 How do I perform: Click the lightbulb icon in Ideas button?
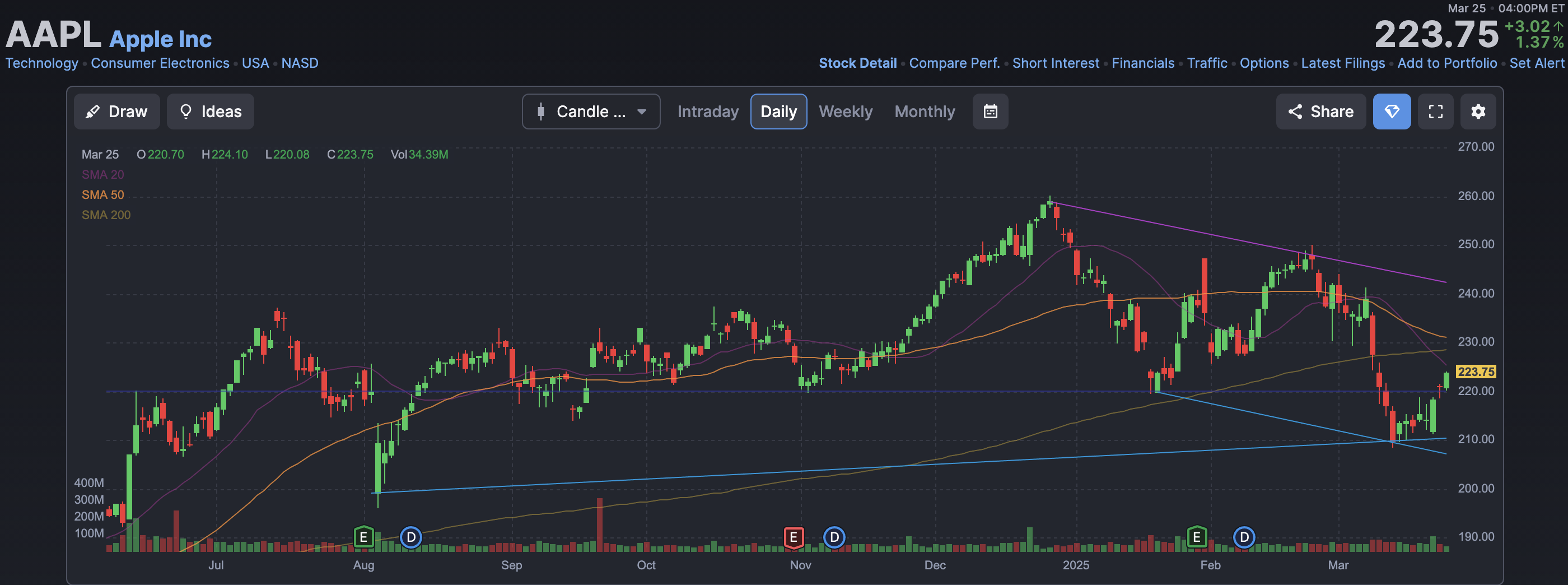186,112
